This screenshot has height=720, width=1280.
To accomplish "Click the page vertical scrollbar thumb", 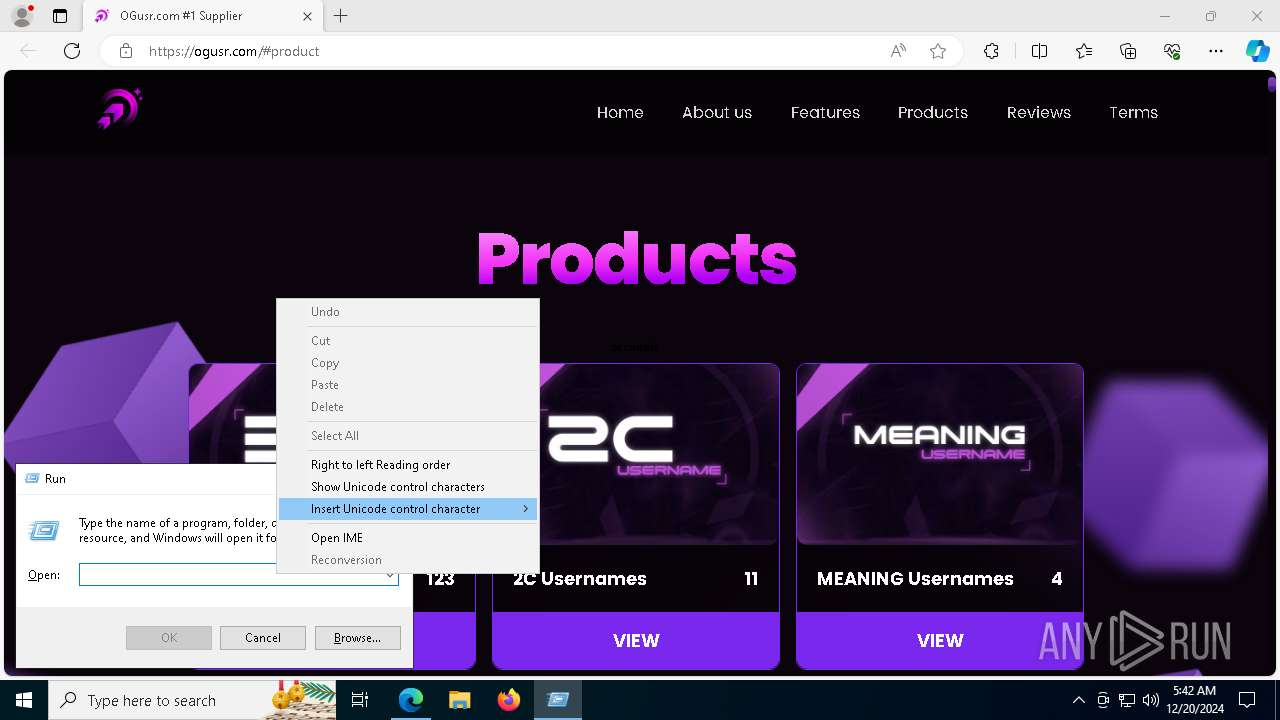I will click(1272, 84).
